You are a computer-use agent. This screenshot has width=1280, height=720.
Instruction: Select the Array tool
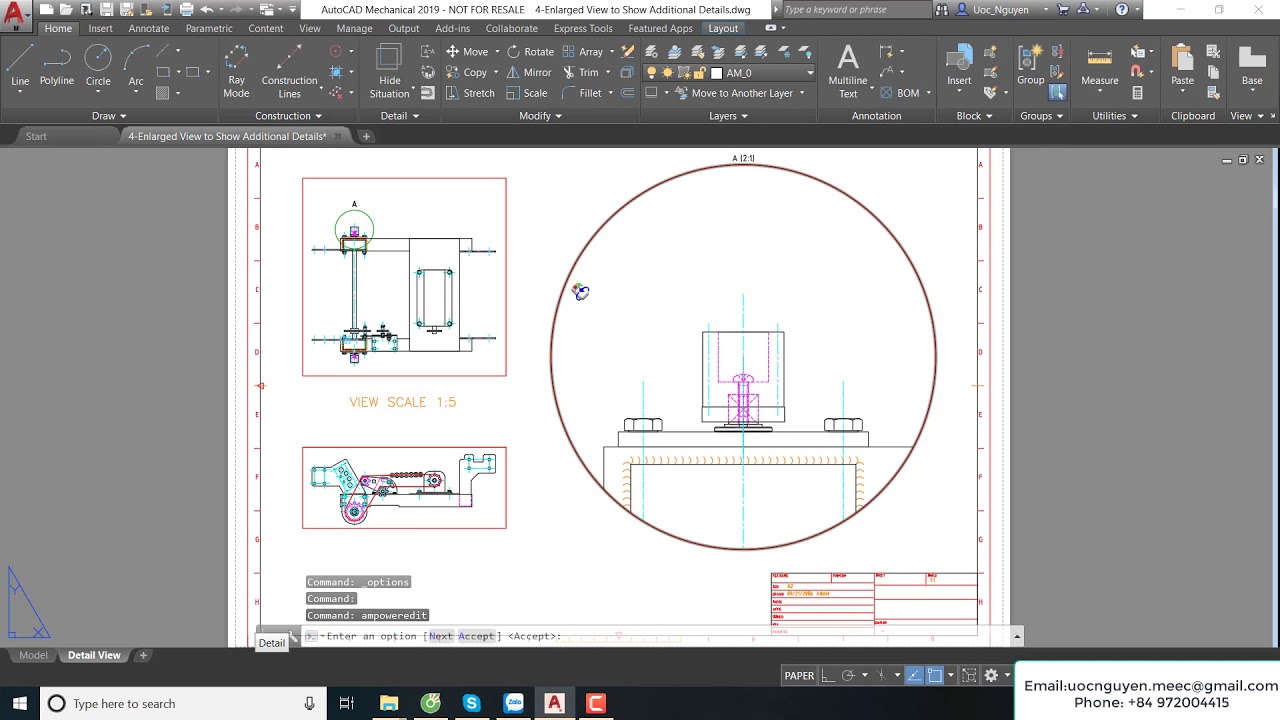click(x=583, y=51)
